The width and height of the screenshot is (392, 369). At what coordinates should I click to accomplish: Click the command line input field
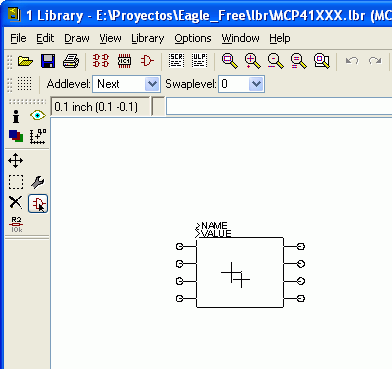point(279,107)
